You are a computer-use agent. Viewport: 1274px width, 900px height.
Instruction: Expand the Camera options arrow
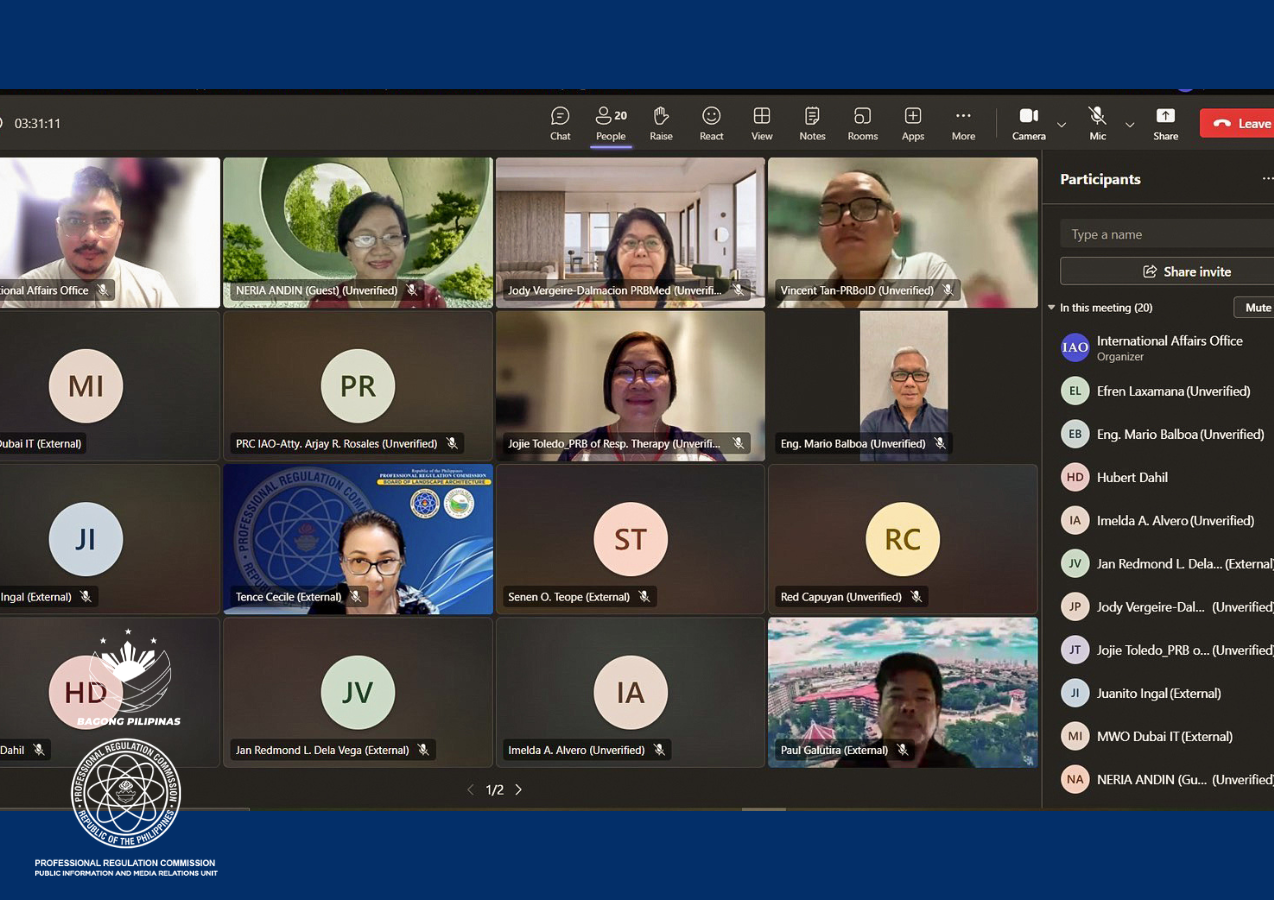click(x=1062, y=125)
